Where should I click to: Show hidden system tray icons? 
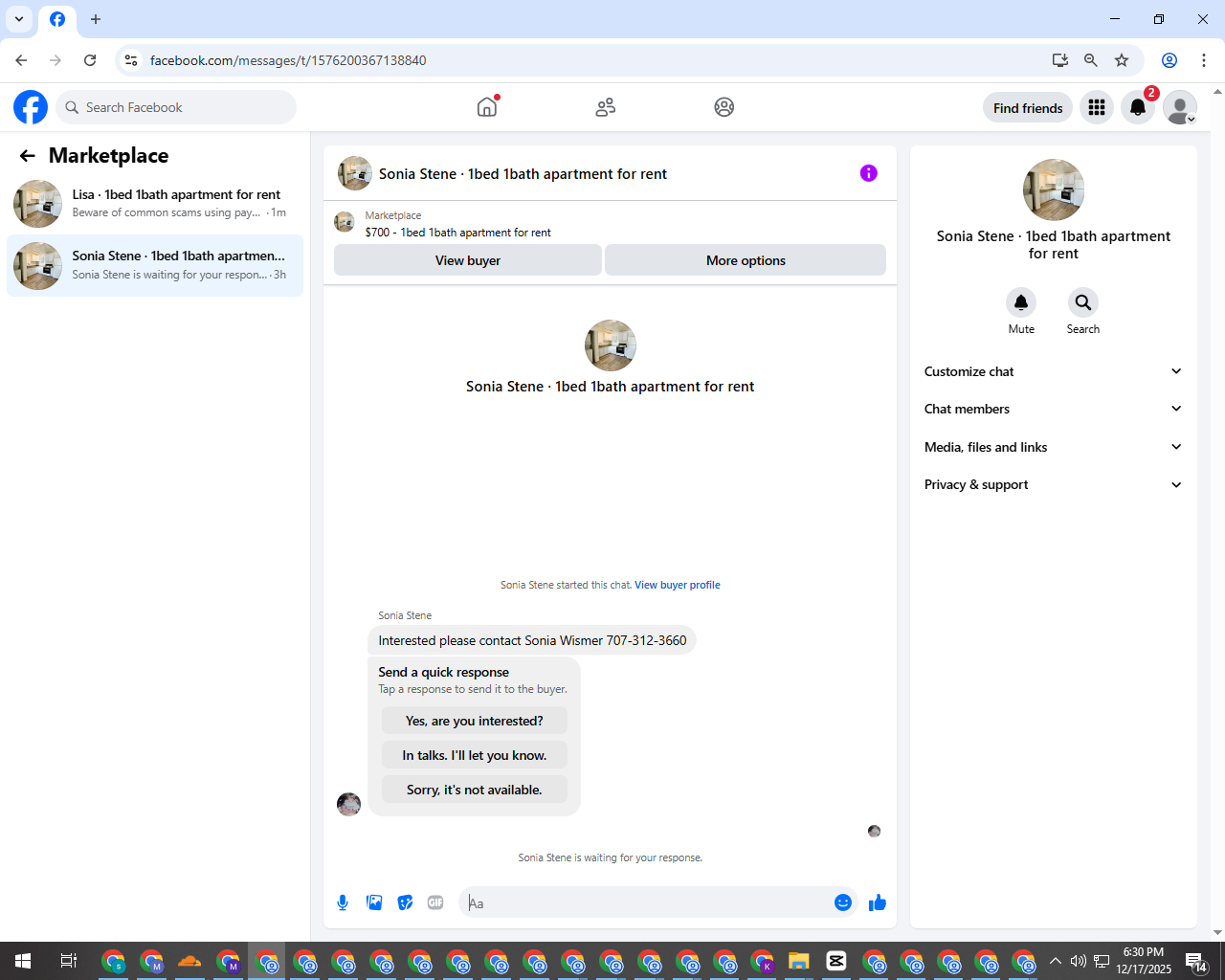(x=1056, y=961)
